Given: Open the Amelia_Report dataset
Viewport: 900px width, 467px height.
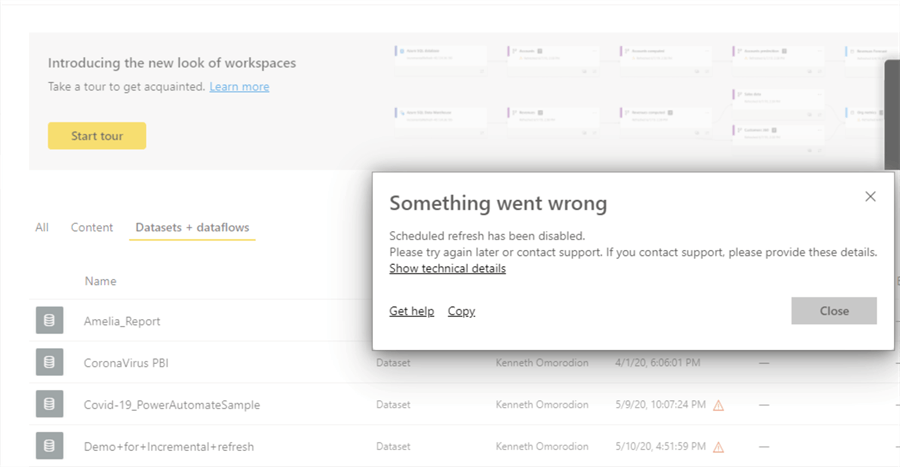Looking at the screenshot, I should click(x=122, y=321).
